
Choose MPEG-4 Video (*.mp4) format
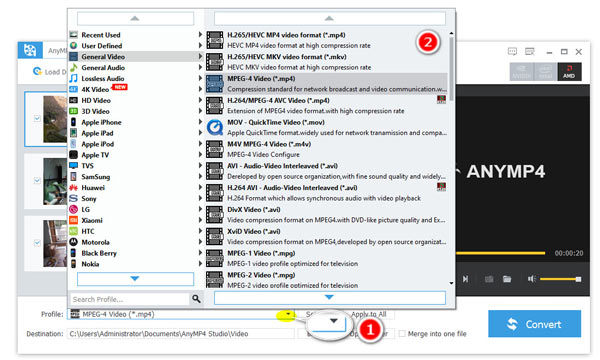[x=326, y=84]
